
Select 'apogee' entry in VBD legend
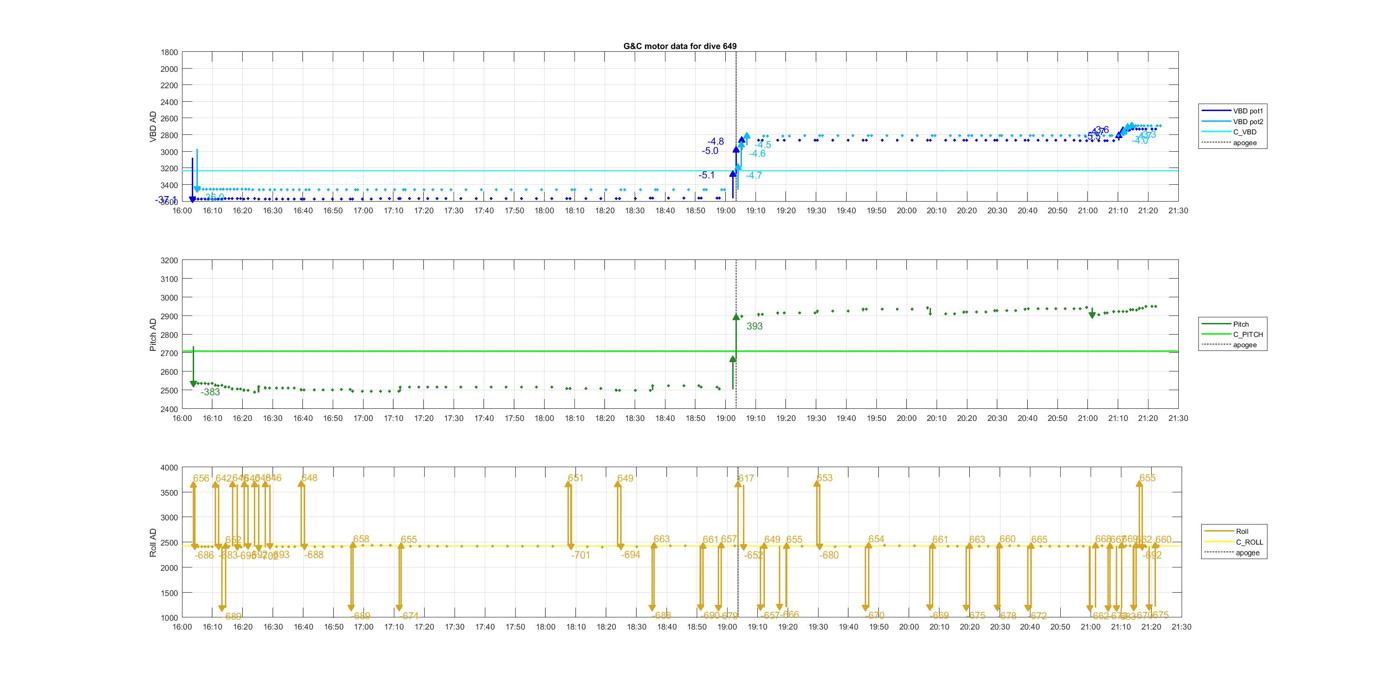[1231, 143]
